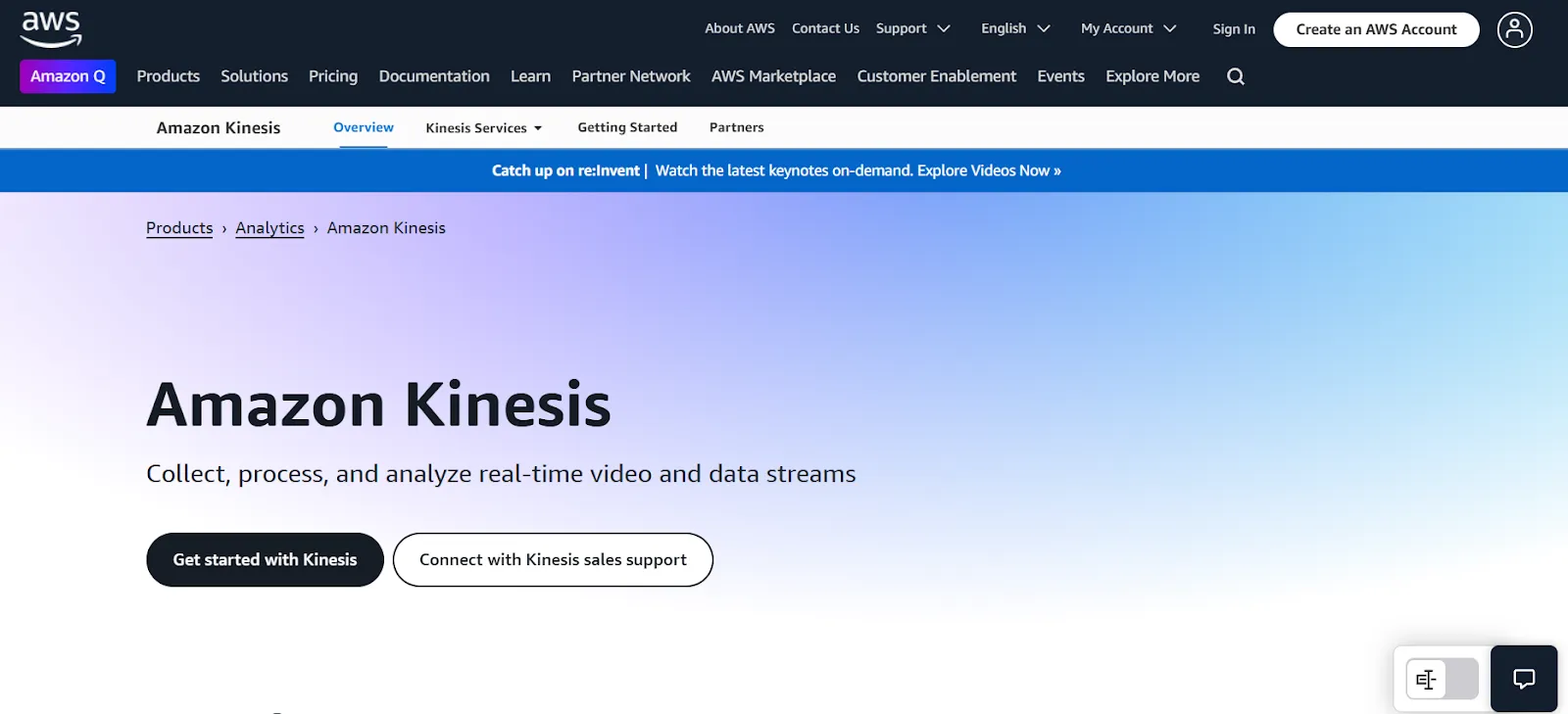Click Get started with Kinesis

coord(265,560)
